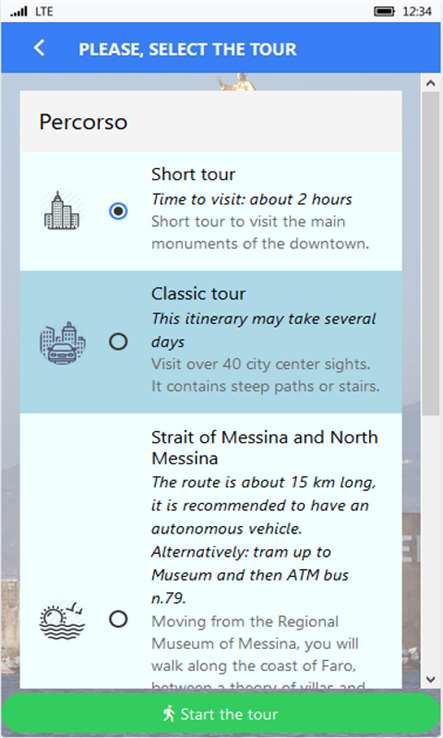Click the Short tour skyscraper icon

pyautogui.click(x=62, y=210)
